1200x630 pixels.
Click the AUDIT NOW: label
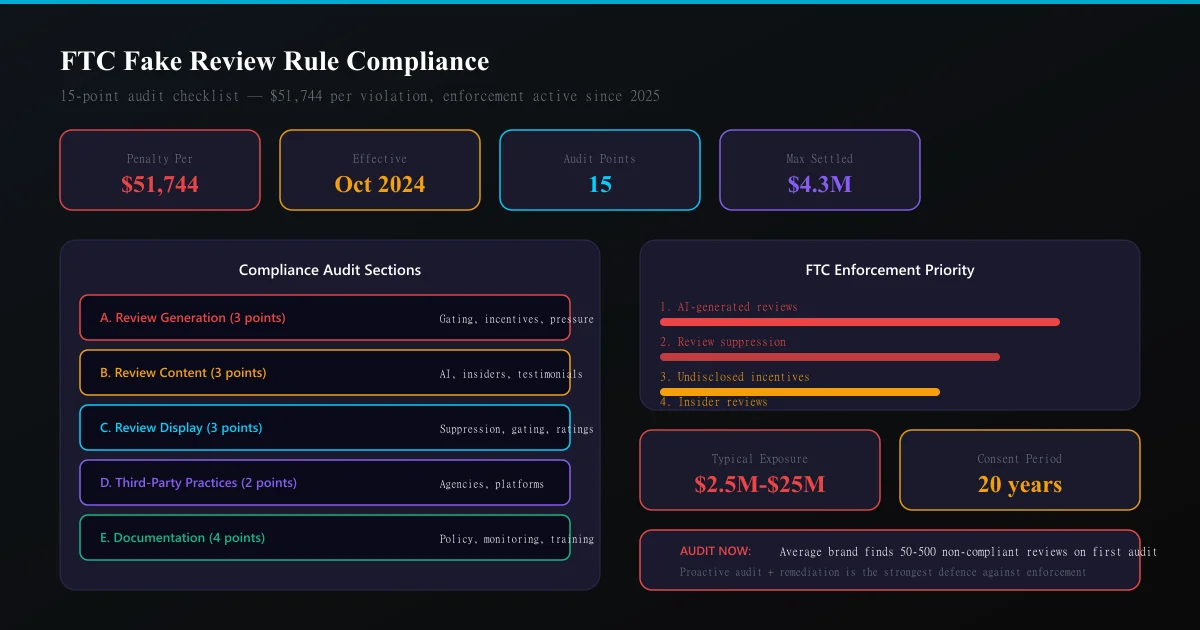tap(716, 551)
